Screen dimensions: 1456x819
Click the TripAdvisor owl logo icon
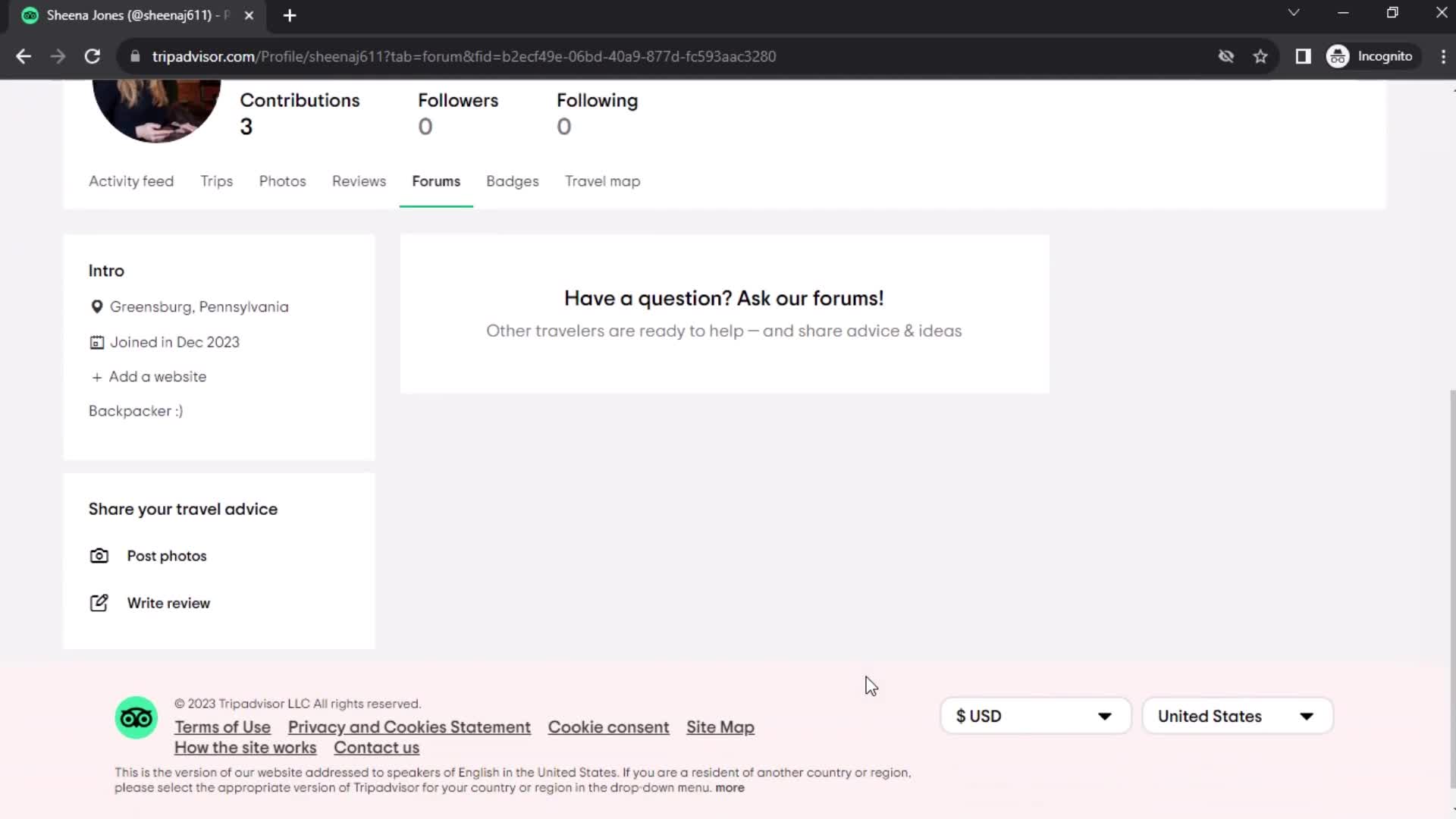[x=136, y=718]
